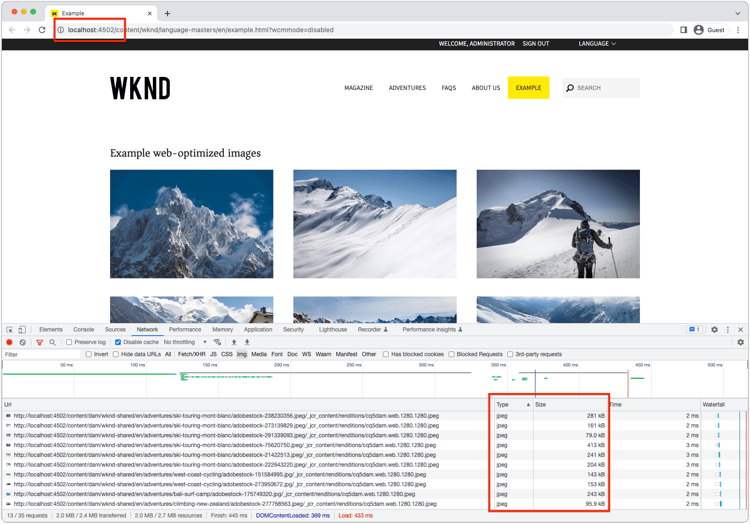Open Network panel settings gear
The image size is (750, 524).
740,342
